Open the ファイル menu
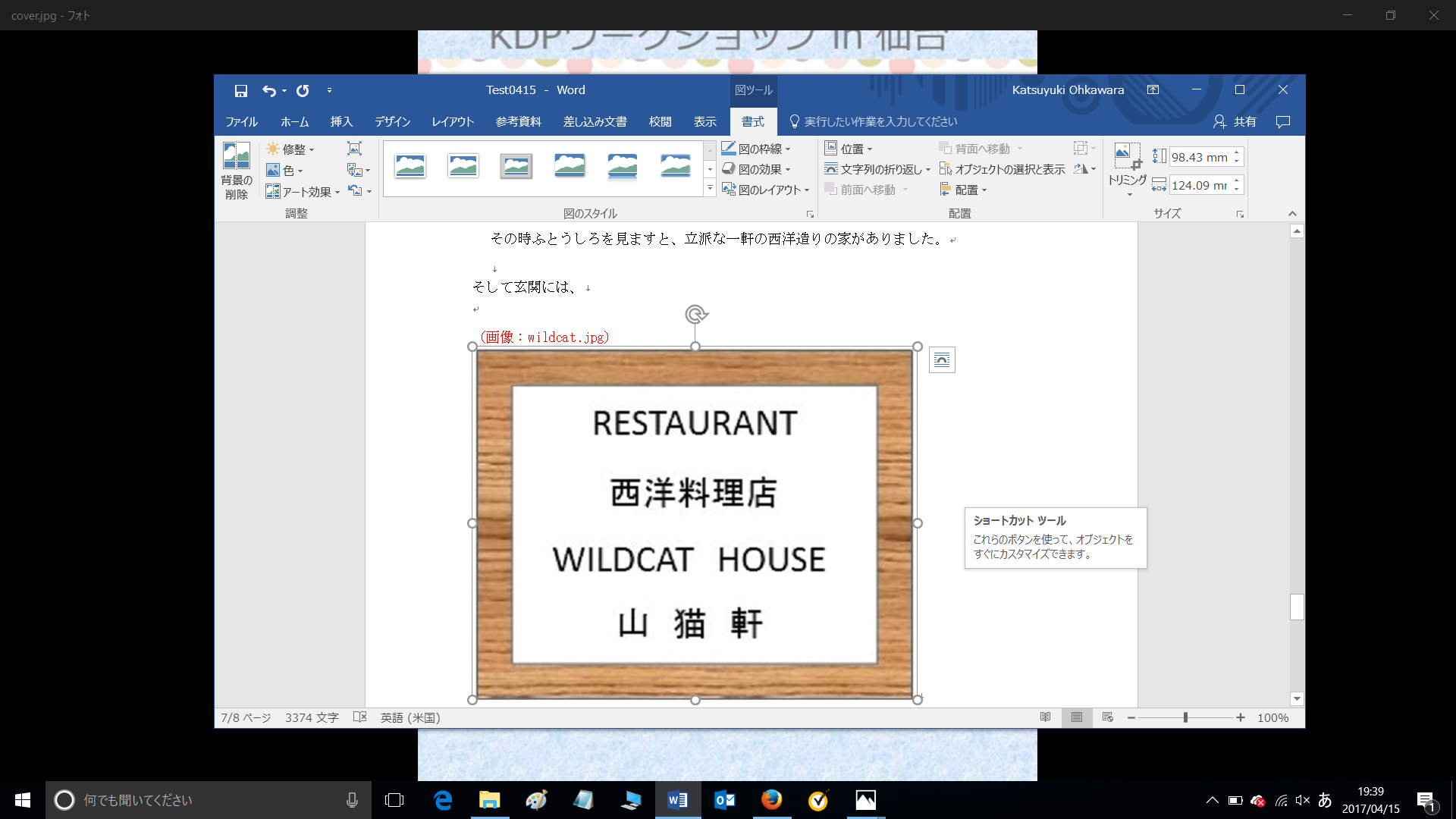1456x819 pixels. [x=241, y=121]
